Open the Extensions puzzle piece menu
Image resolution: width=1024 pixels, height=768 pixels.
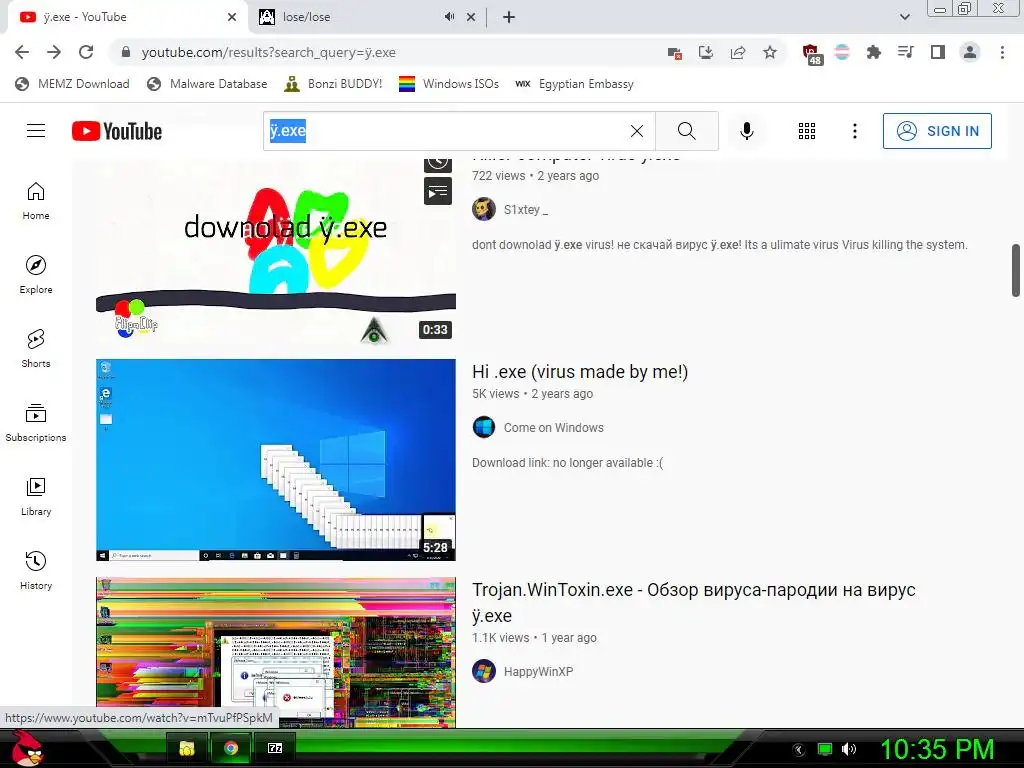pyautogui.click(x=873, y=52)
